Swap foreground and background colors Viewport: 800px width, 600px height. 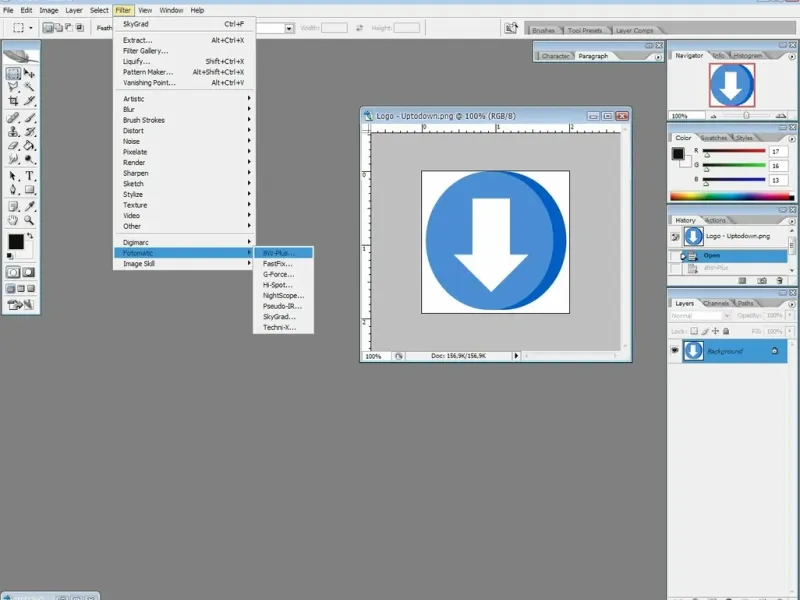coord(30,236)
